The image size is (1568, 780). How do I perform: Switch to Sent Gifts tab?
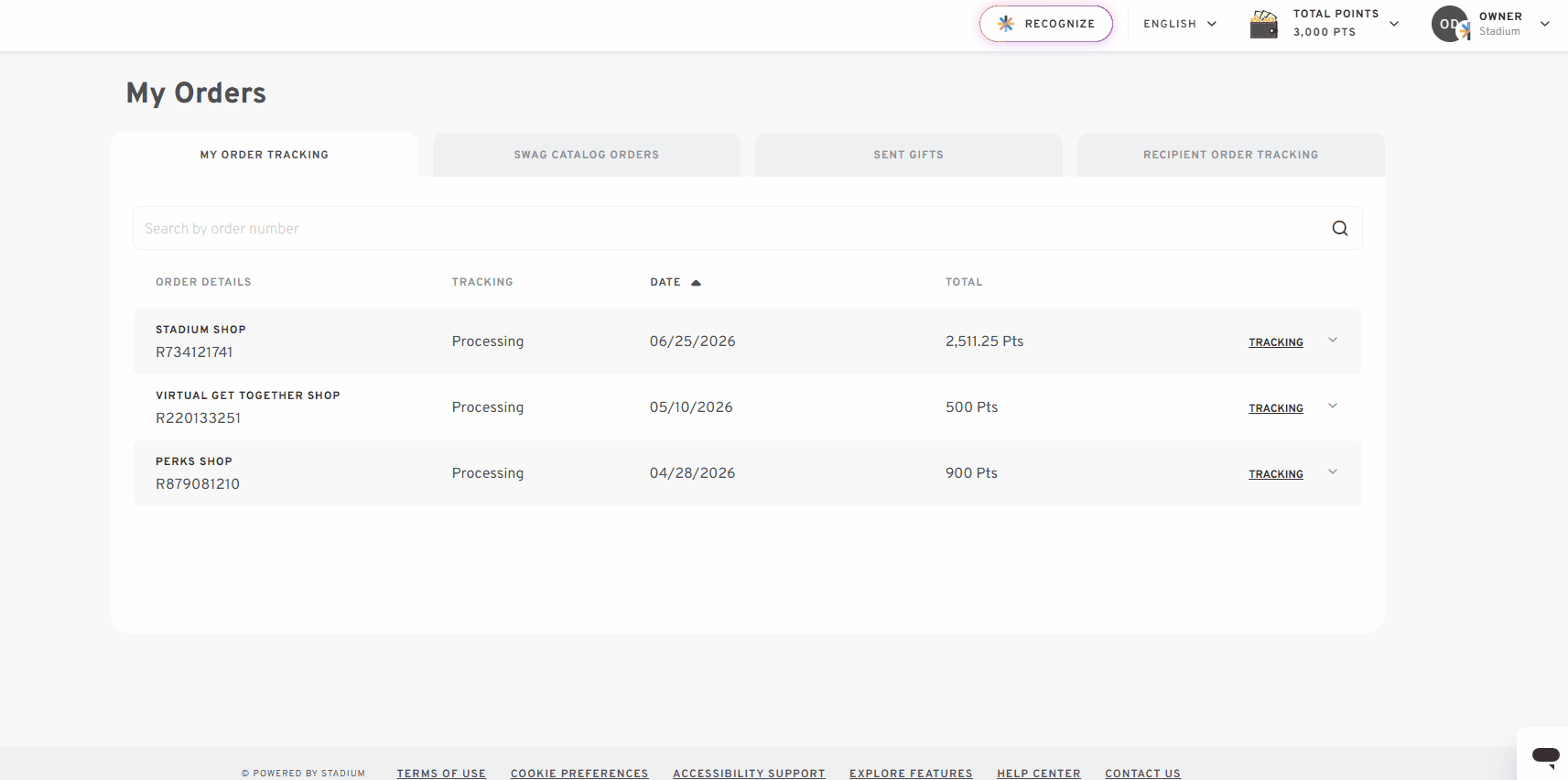pyautogui.click(x=909, y=155)
